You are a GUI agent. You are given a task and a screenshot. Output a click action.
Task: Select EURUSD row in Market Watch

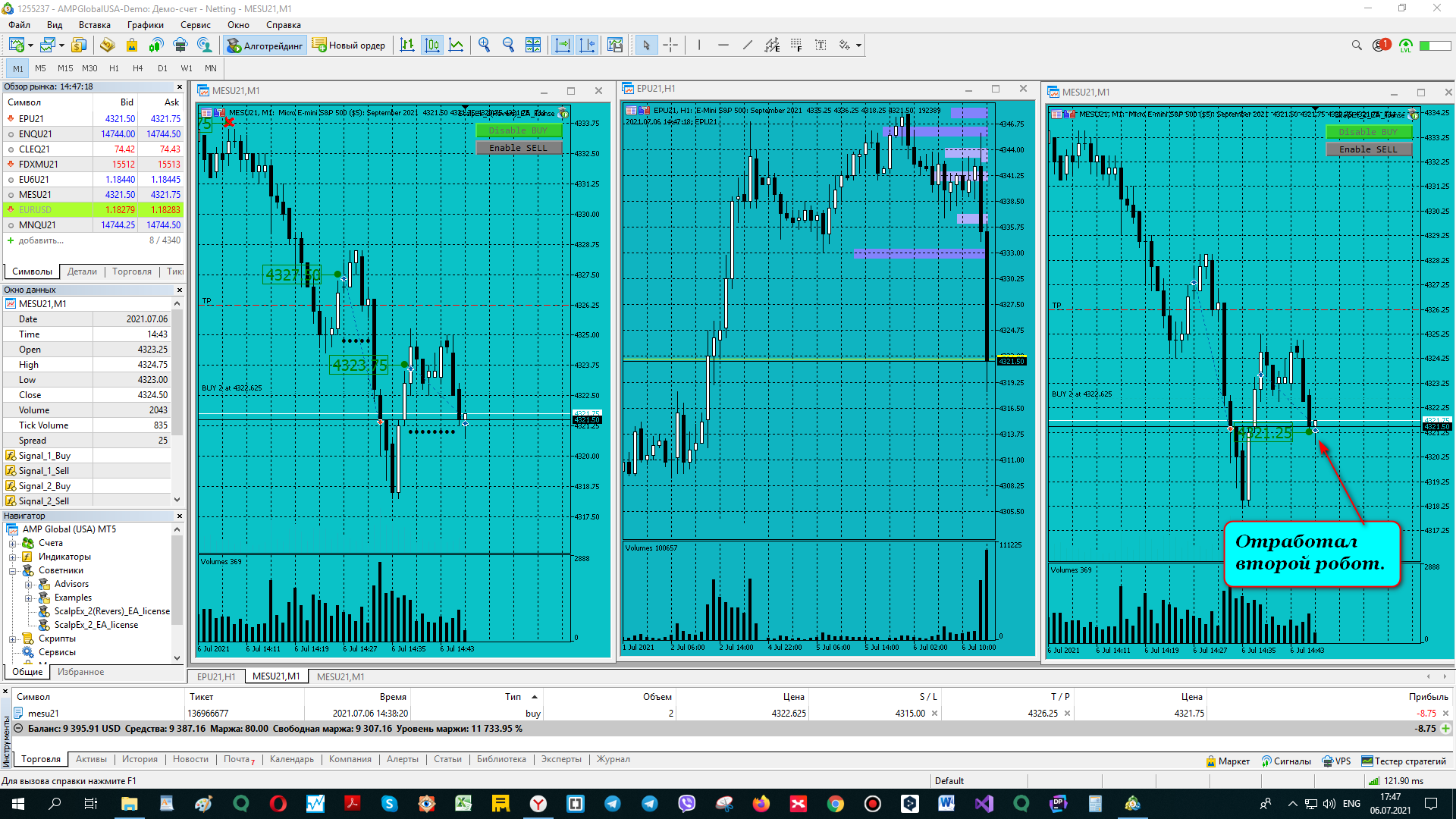pyautogui.click(x=93, y=209)
